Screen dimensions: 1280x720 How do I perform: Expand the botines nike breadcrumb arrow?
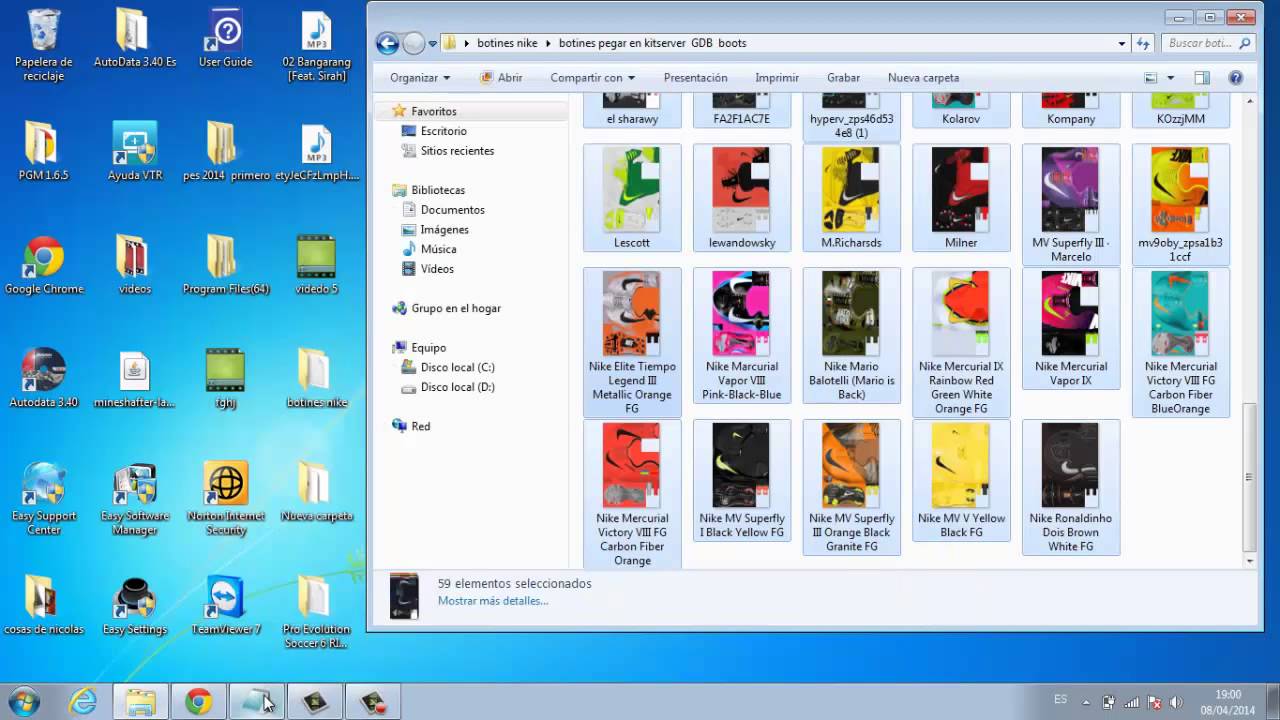551,44
